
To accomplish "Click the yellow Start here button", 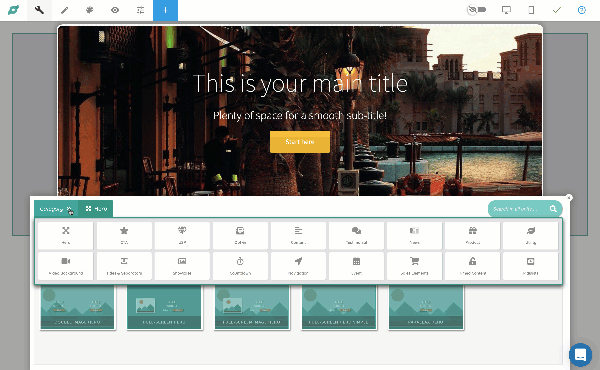I will [300, 142].
